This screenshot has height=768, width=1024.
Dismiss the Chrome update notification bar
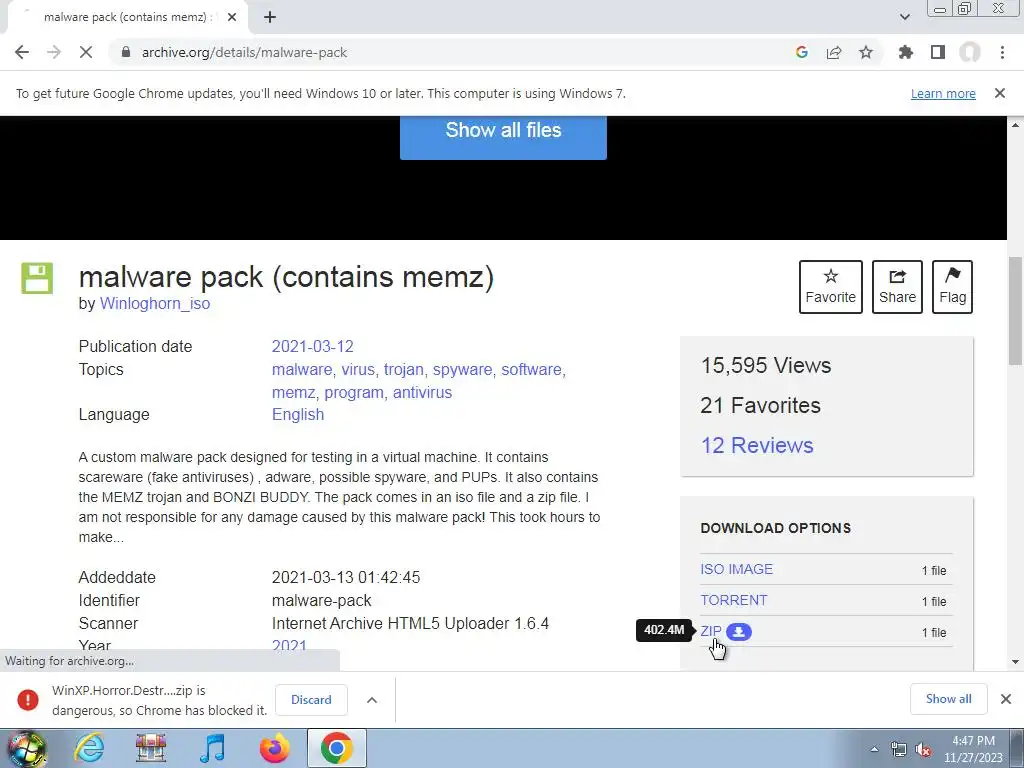click(x=1000, y=93)
